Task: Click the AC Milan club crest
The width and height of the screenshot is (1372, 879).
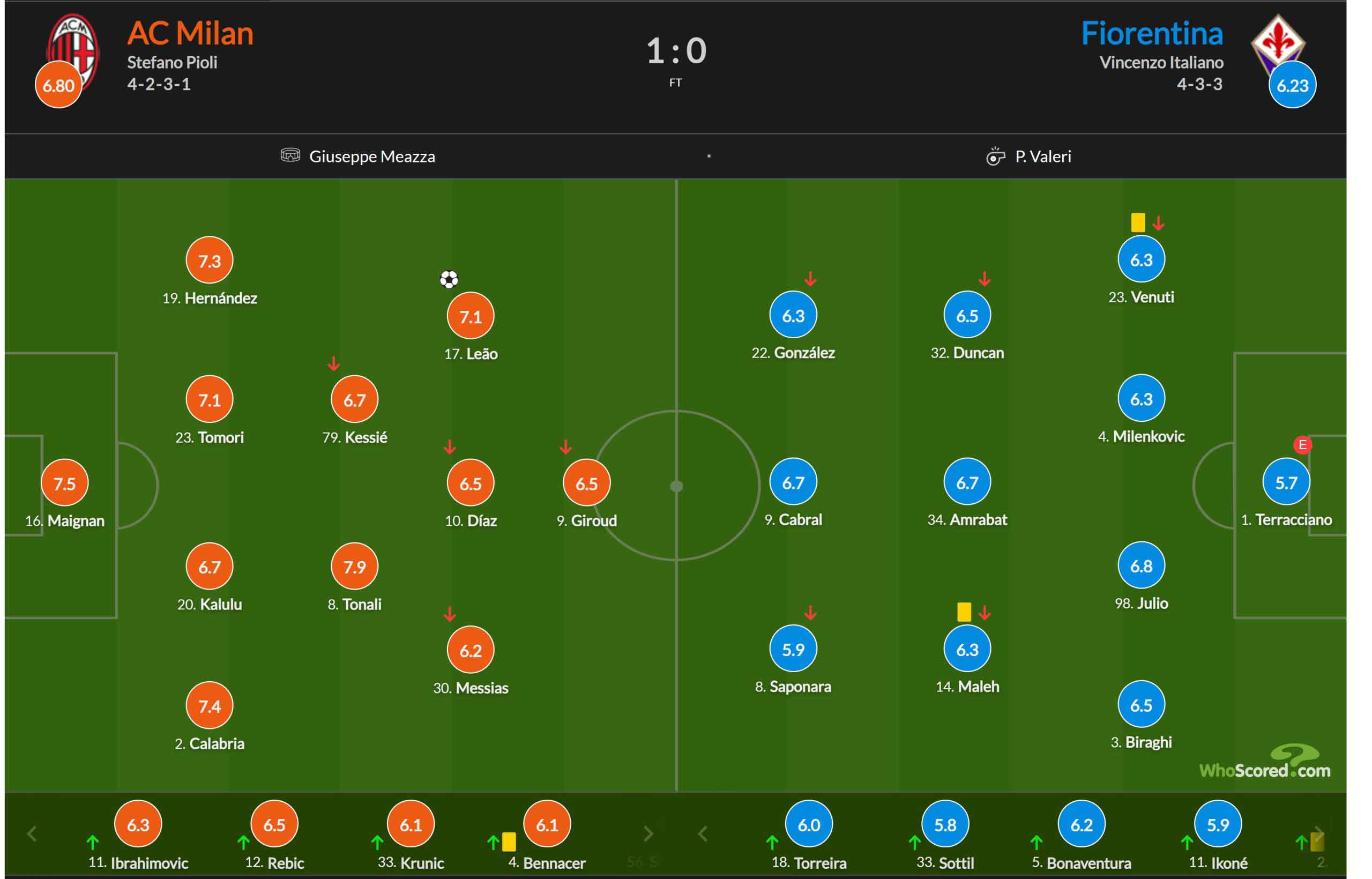Action: pos(73,50)
